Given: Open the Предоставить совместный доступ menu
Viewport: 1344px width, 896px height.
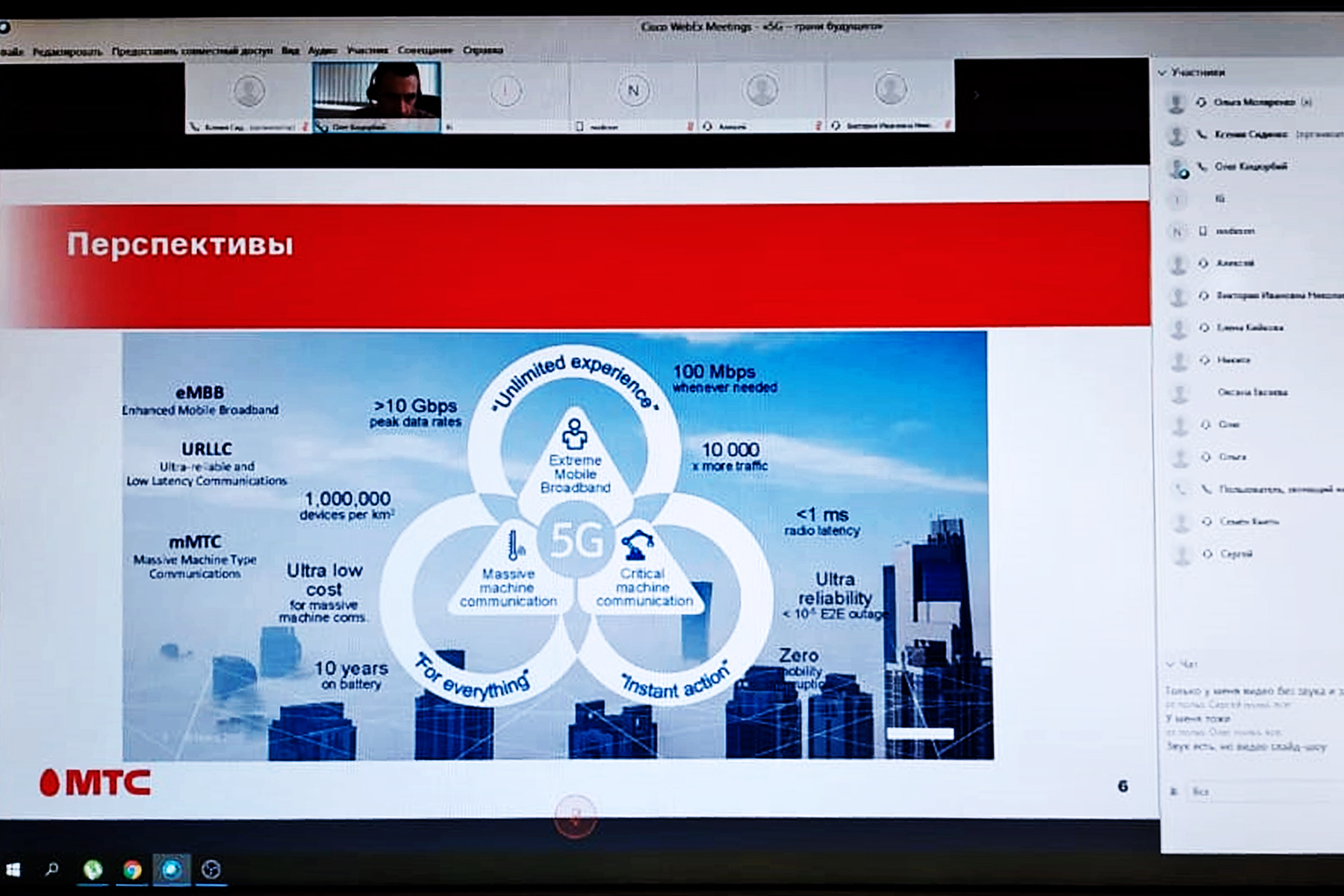Looking at the screenshot, I should click(x=192, y=52).
